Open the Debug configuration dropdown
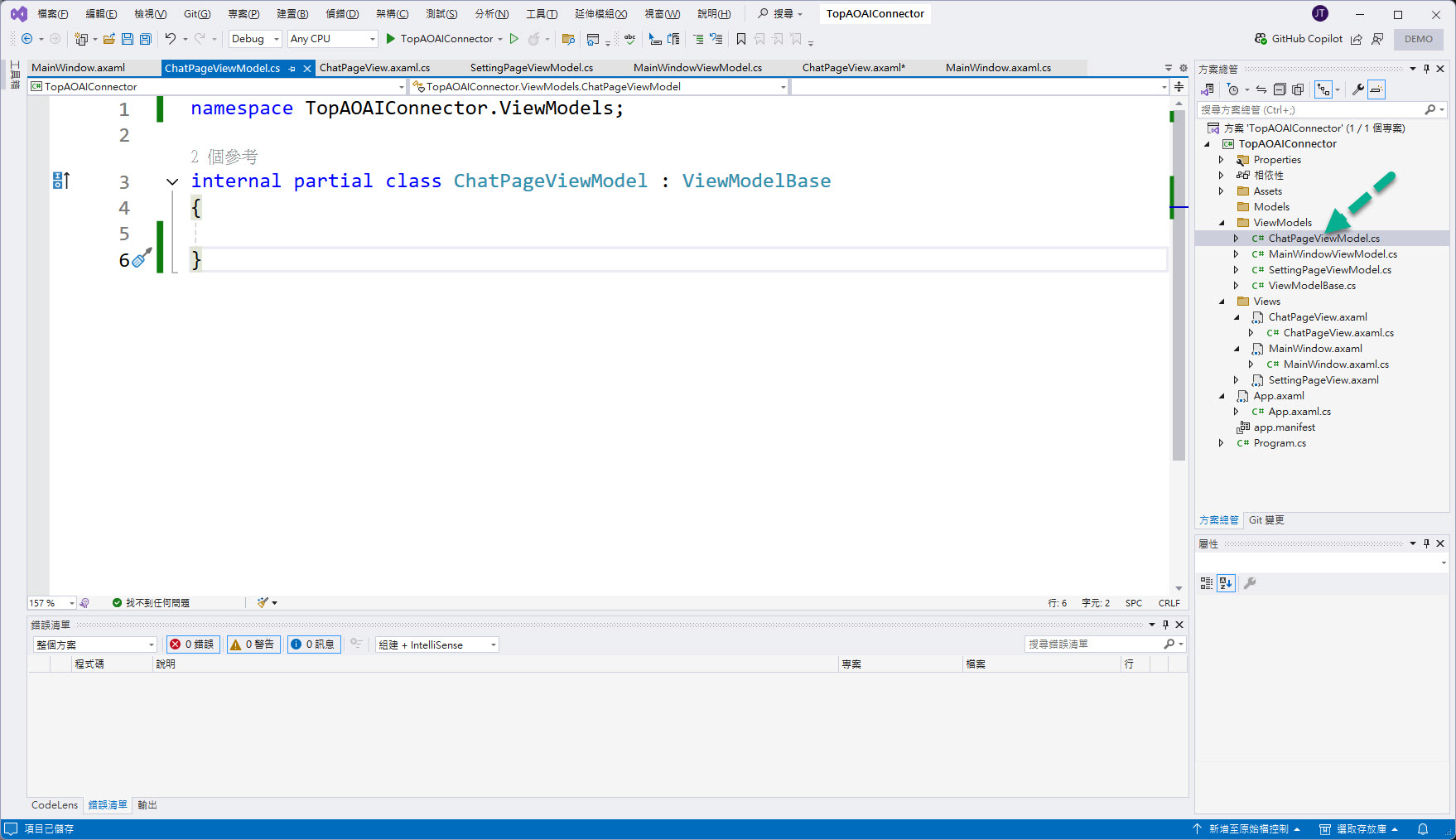Viewport: 1456px width, 840px height. [255, 39]
